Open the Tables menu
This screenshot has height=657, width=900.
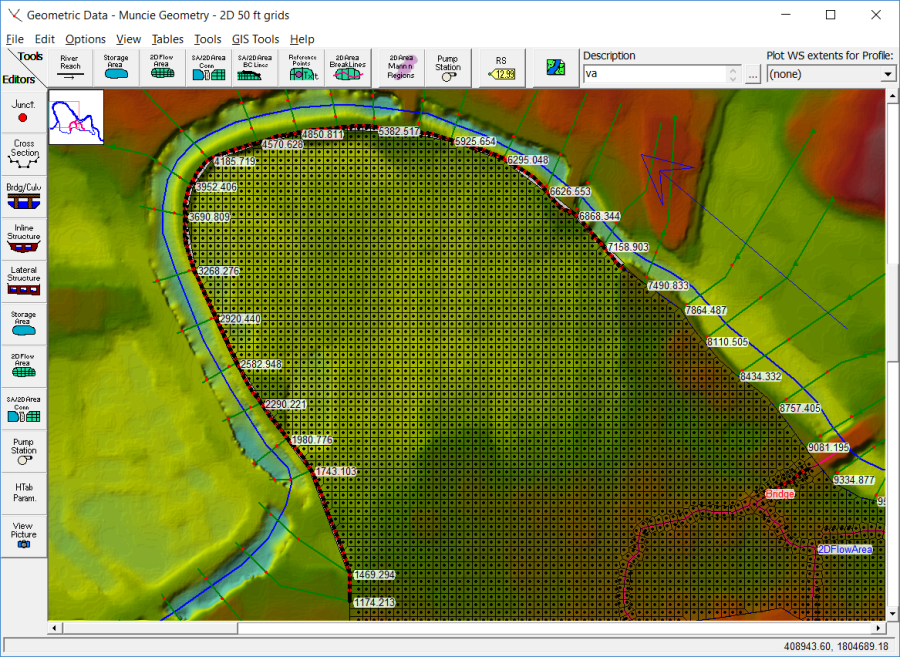click(167, 39)
